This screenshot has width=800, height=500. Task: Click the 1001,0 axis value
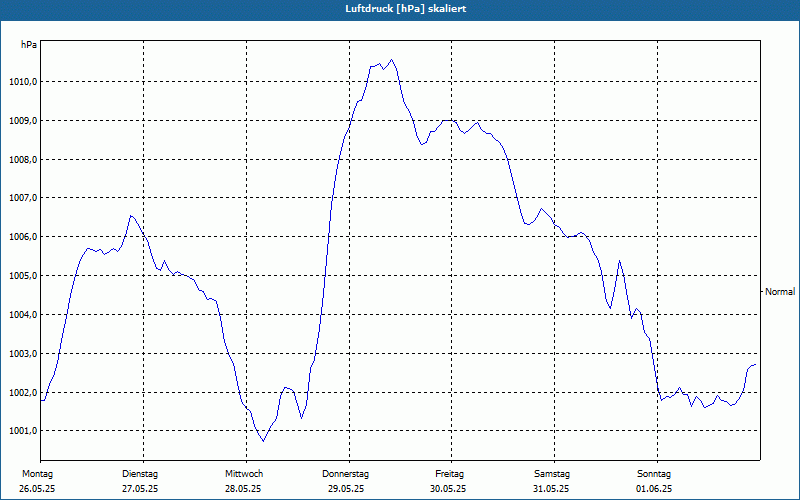(23, 431)
